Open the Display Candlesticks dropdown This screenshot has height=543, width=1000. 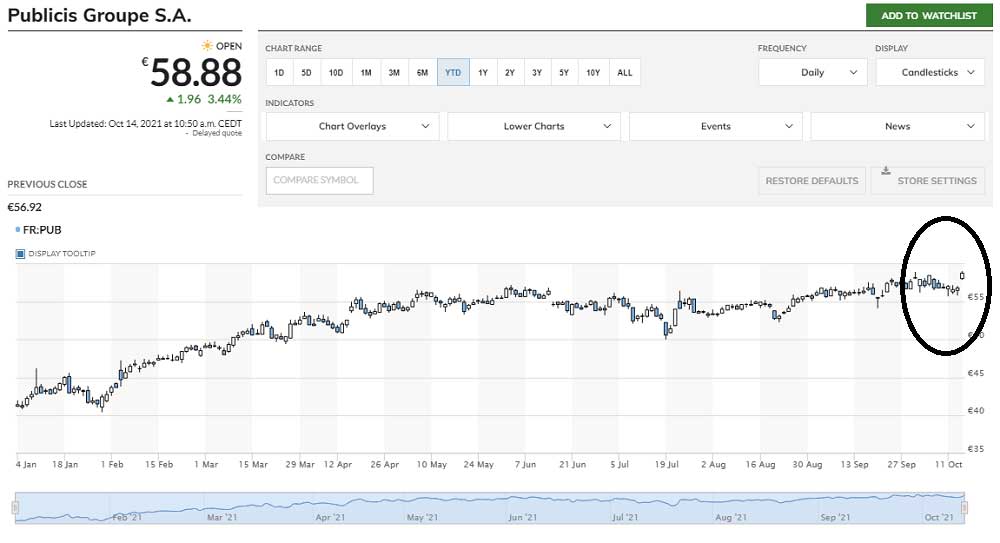pos(930,73)
